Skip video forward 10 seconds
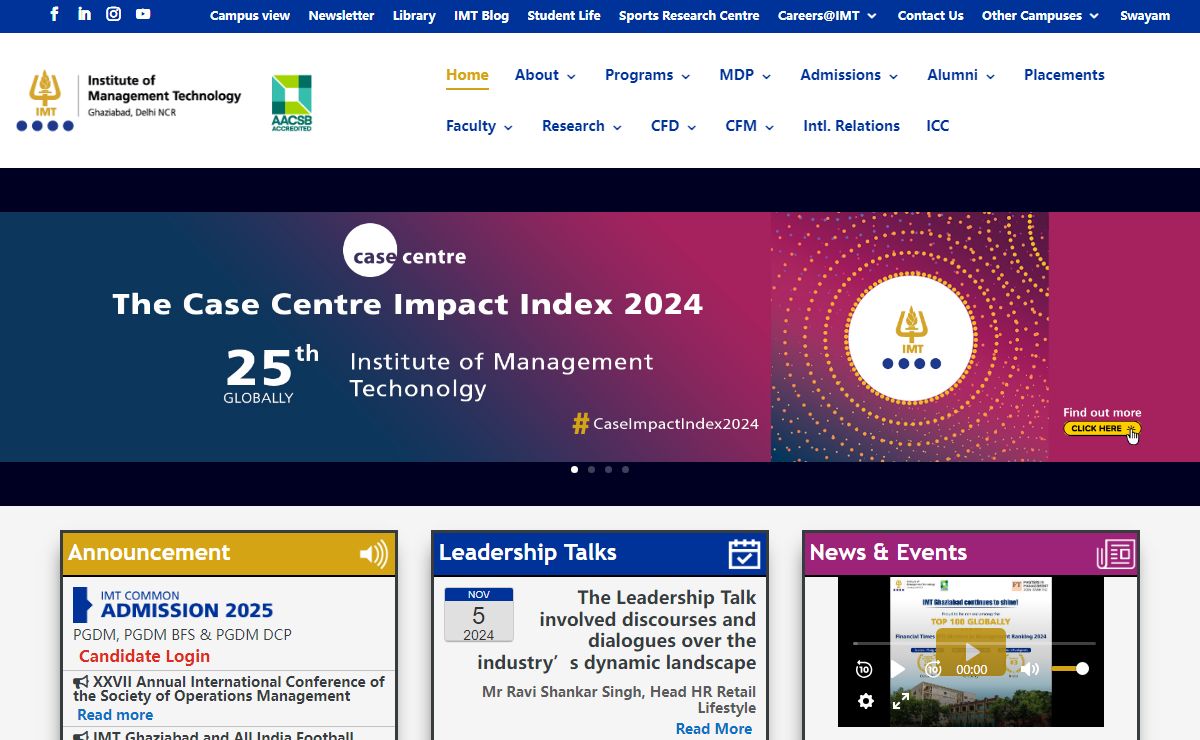 tap(932, 669)
